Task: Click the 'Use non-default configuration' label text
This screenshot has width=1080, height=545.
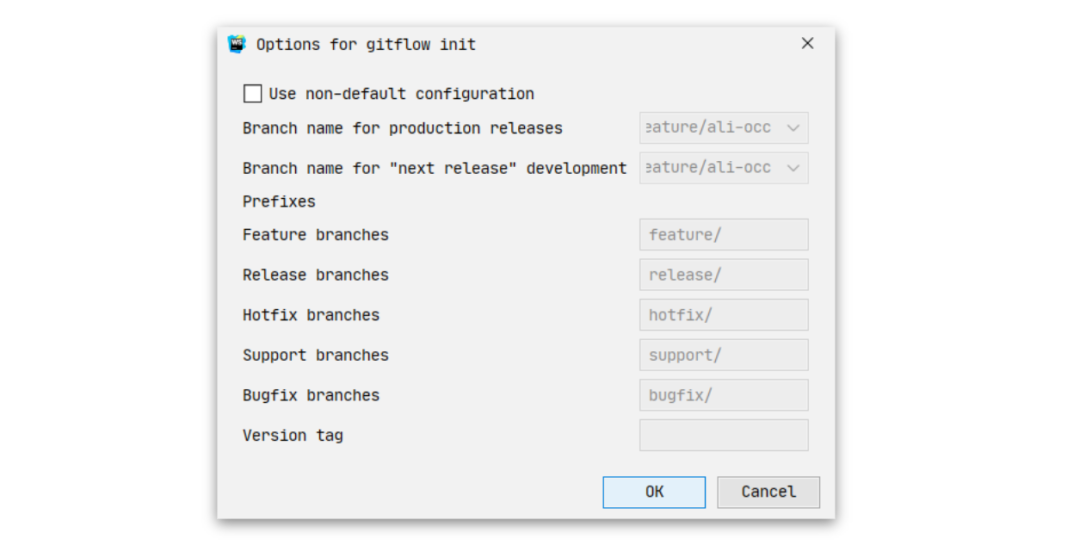Action: (x=402, y=94)
